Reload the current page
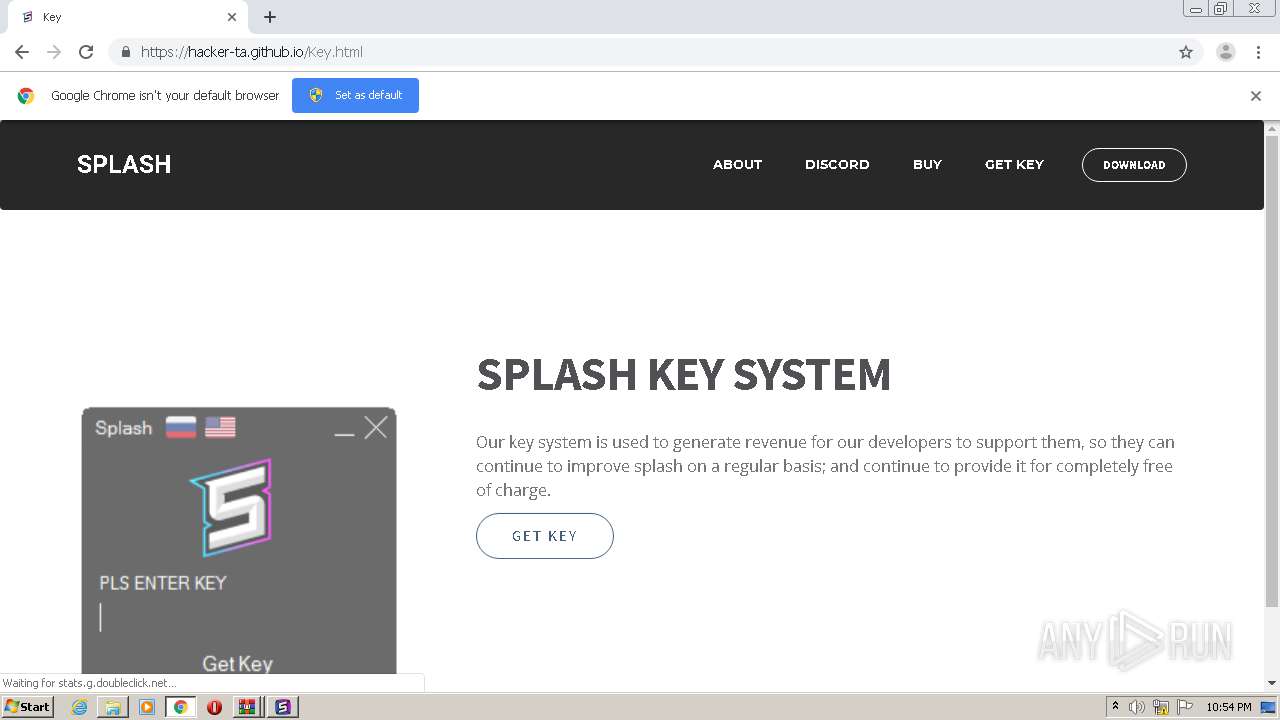The image size is (1280, 720). [x=86, y=52]
